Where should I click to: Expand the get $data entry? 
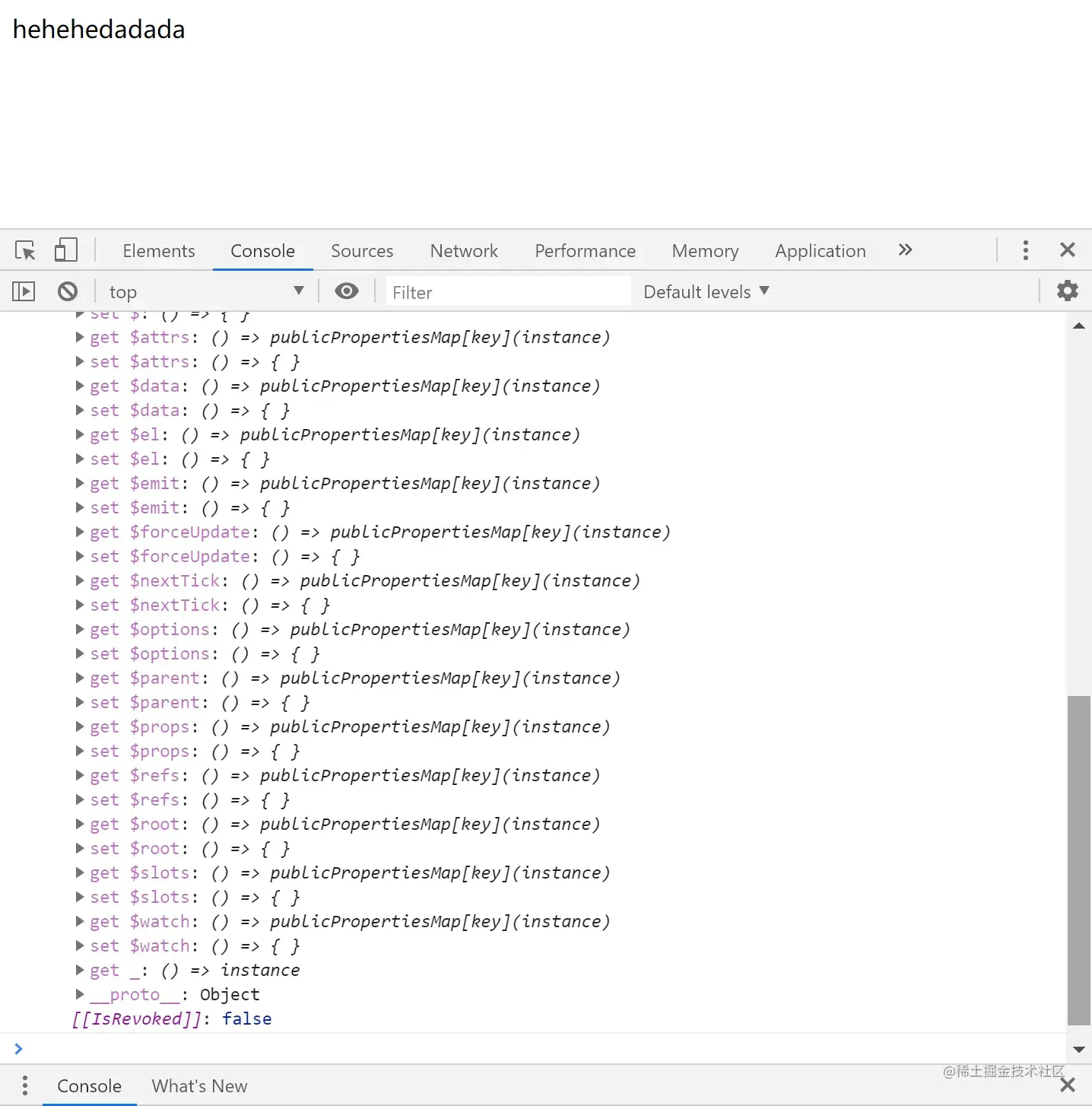(80, 386)
